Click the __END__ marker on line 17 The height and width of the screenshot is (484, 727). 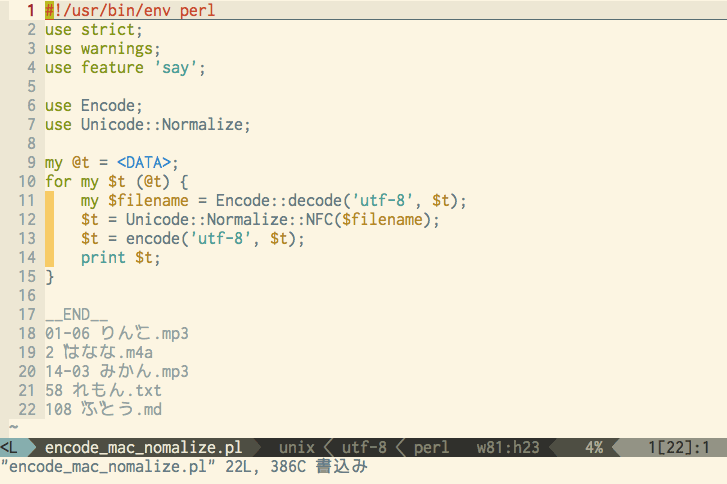tap(77, 315)
